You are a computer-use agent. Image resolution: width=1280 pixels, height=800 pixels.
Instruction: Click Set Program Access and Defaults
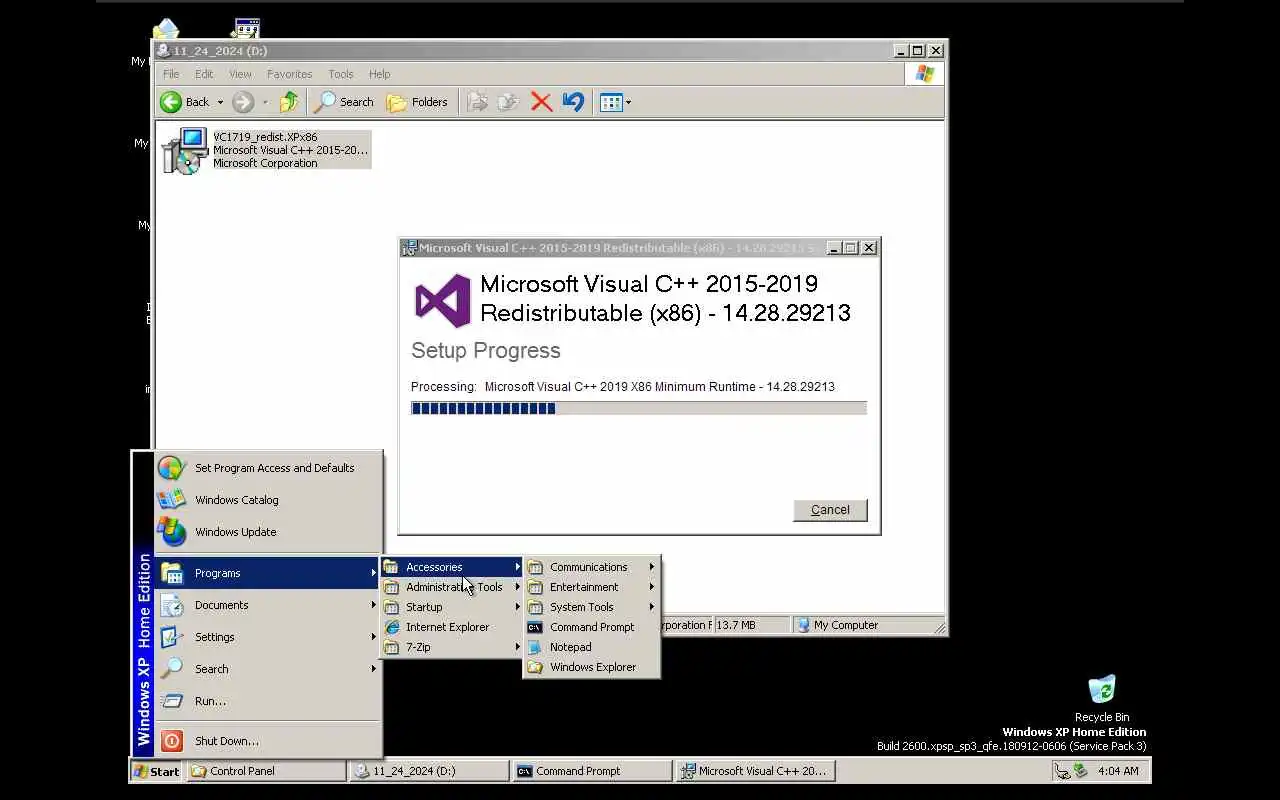[x=268, y=468]
